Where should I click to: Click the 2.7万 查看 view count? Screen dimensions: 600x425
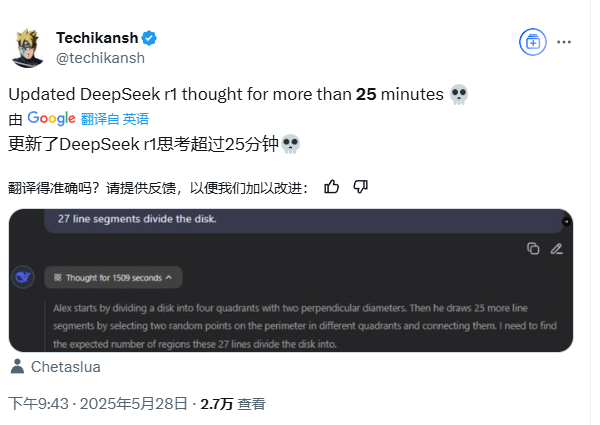(x=232, y=404)
